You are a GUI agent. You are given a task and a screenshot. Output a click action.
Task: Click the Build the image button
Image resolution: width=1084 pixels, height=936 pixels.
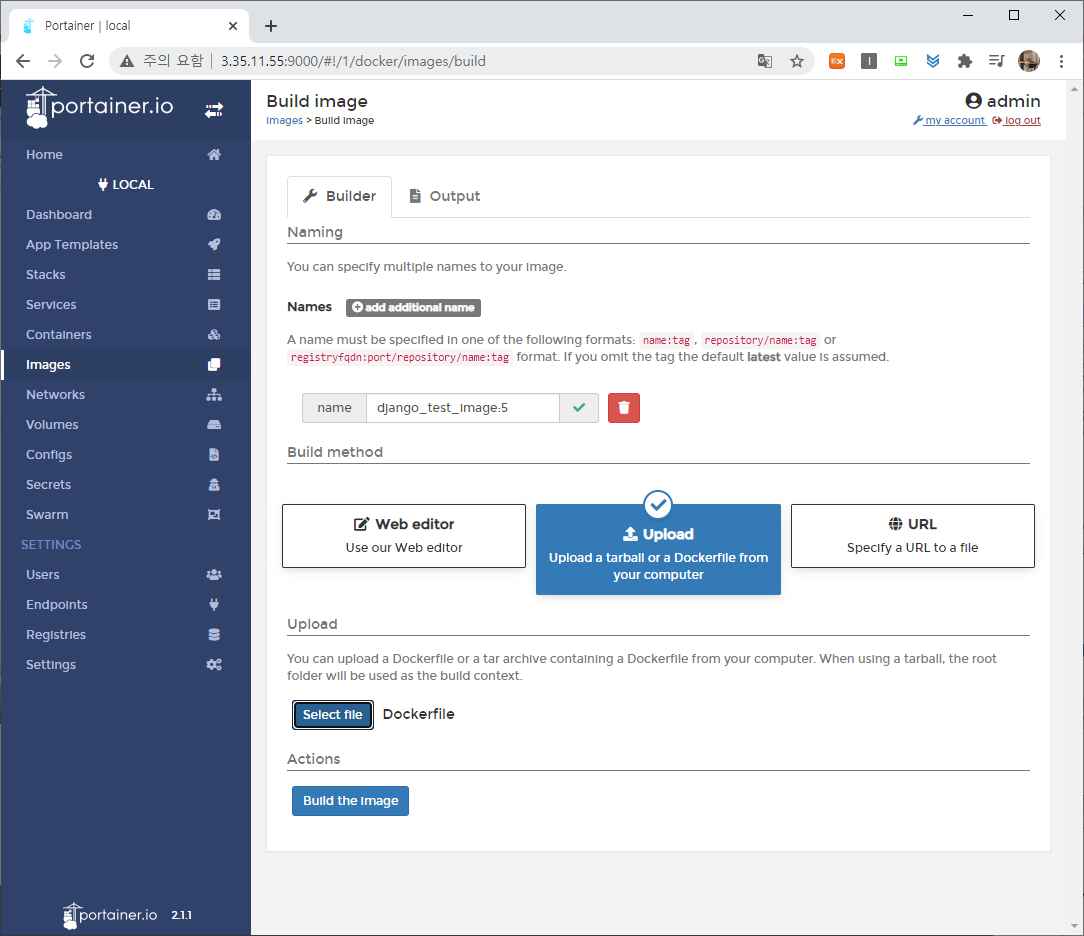click(350, 801)
